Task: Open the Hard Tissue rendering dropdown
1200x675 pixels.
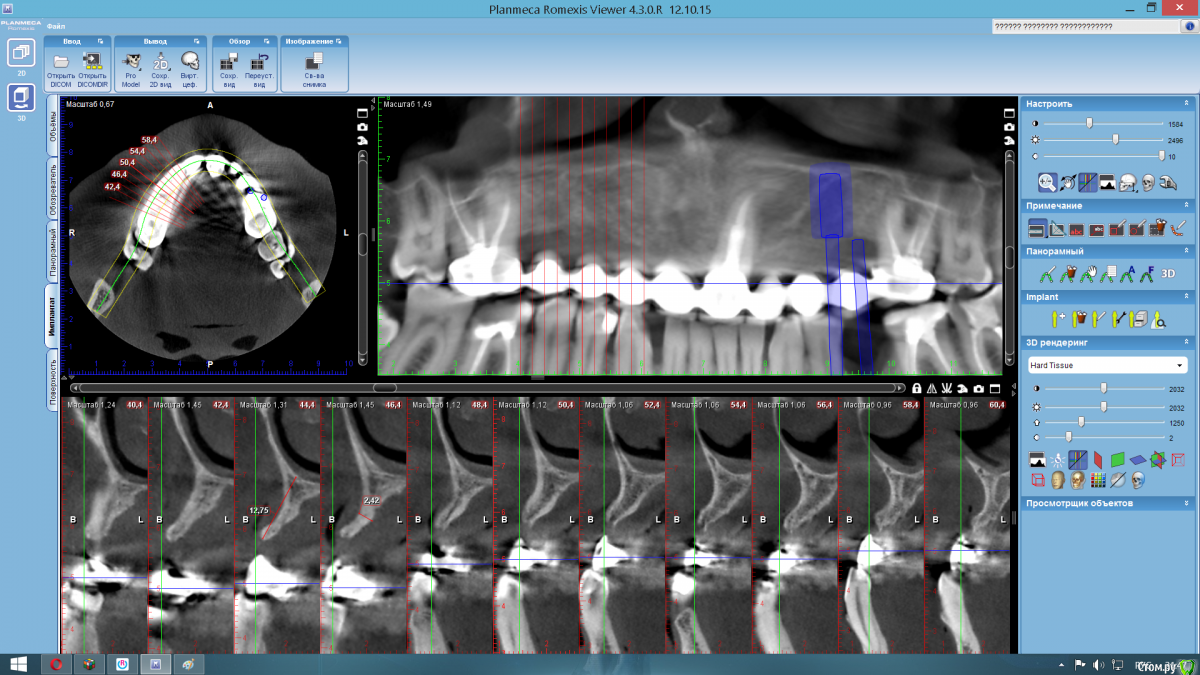Action: click(x=1108, y=366)
